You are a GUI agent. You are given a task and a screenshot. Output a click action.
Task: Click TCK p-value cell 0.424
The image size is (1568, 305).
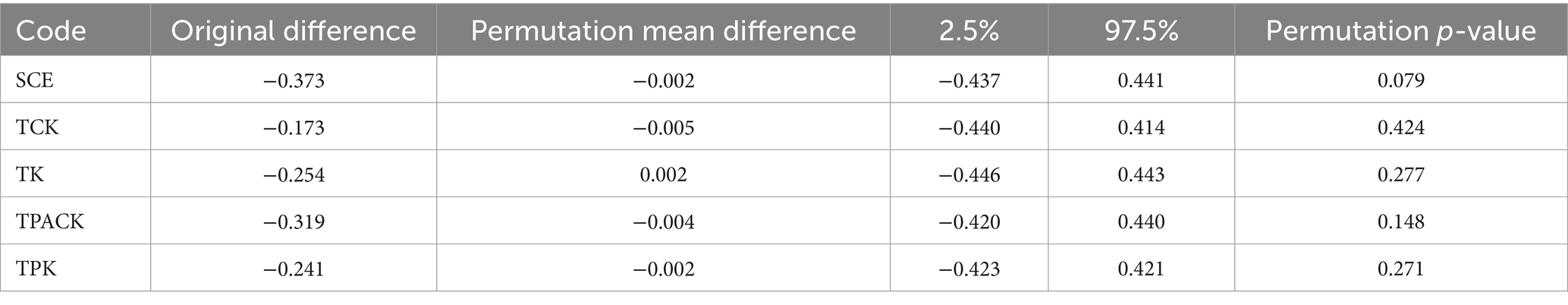pos(1400,127)
